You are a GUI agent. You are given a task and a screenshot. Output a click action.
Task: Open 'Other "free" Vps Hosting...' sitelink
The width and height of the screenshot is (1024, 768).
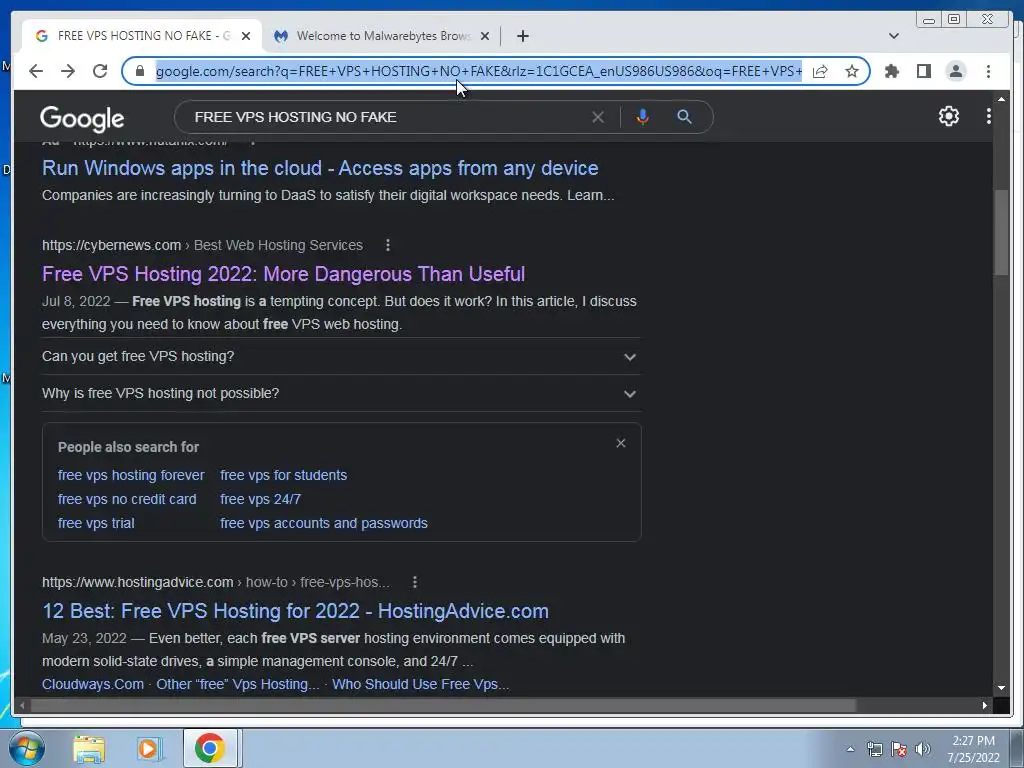click(238, 684)
